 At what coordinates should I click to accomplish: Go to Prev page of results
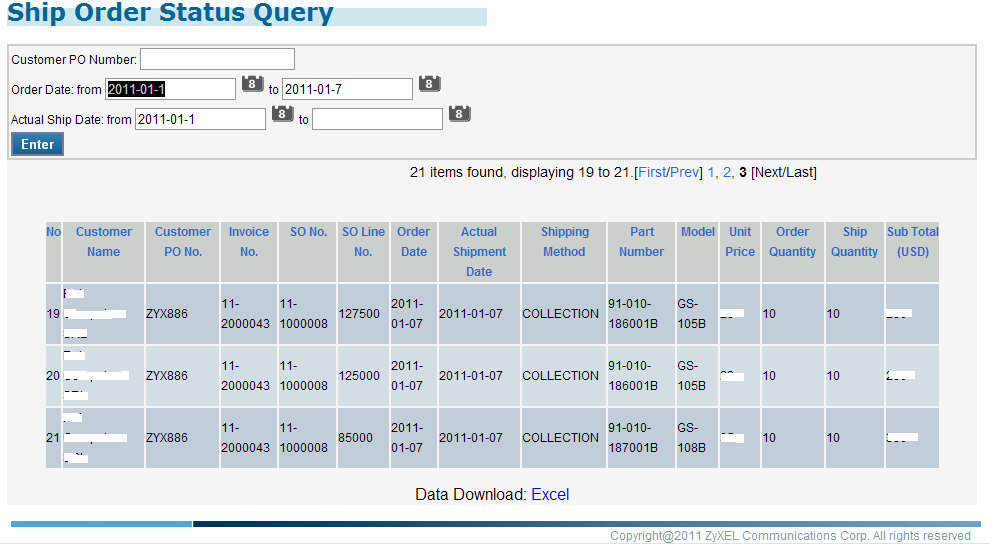[685, 172]
